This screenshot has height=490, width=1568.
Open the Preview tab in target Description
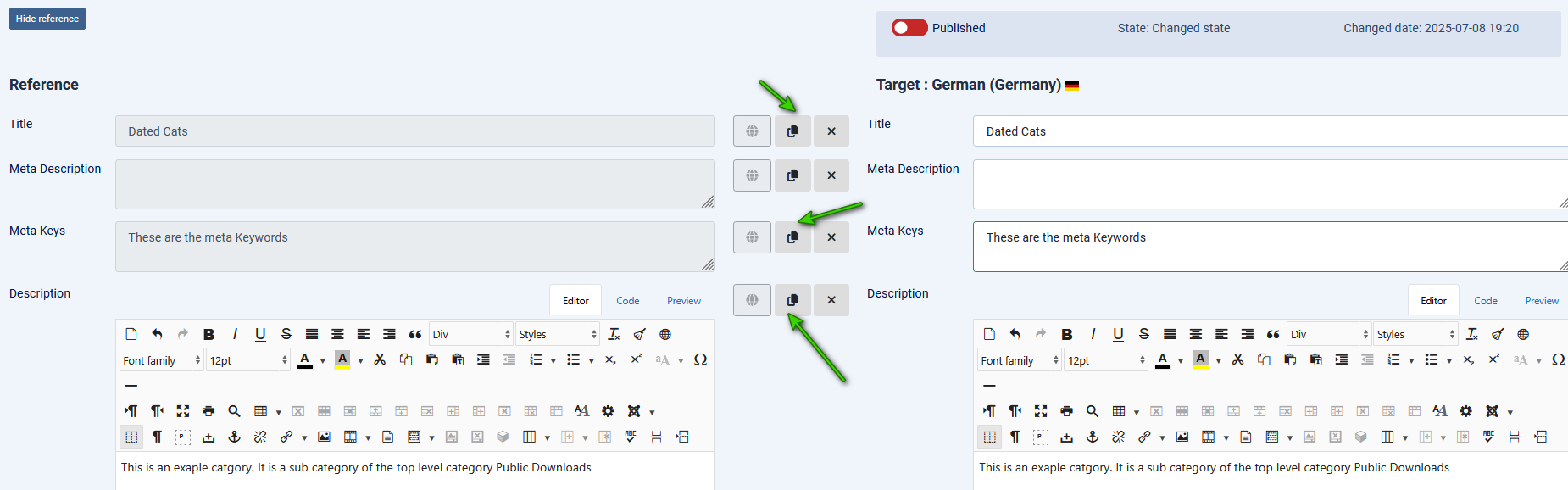coord(1541,301)
